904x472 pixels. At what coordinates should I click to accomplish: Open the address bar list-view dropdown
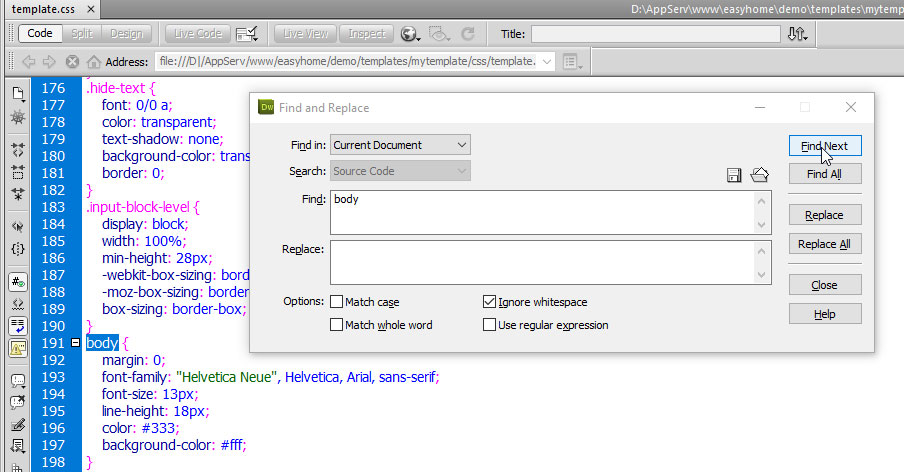pyautogui.click(x=571, y=62)
